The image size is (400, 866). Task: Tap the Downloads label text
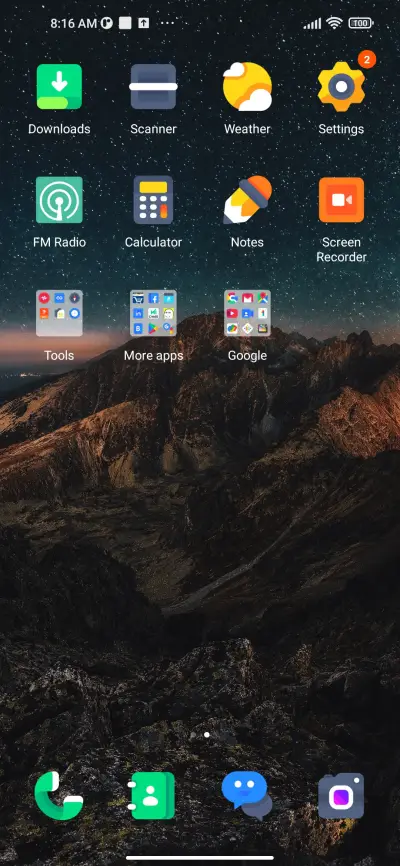coord(59,129)
